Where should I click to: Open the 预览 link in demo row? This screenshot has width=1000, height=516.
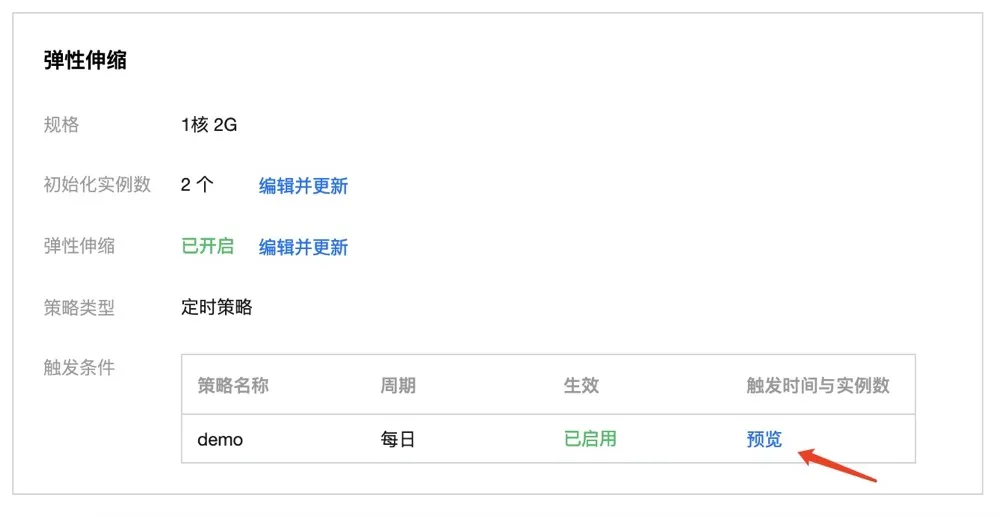pyautogui.click(x=764, y=439)
